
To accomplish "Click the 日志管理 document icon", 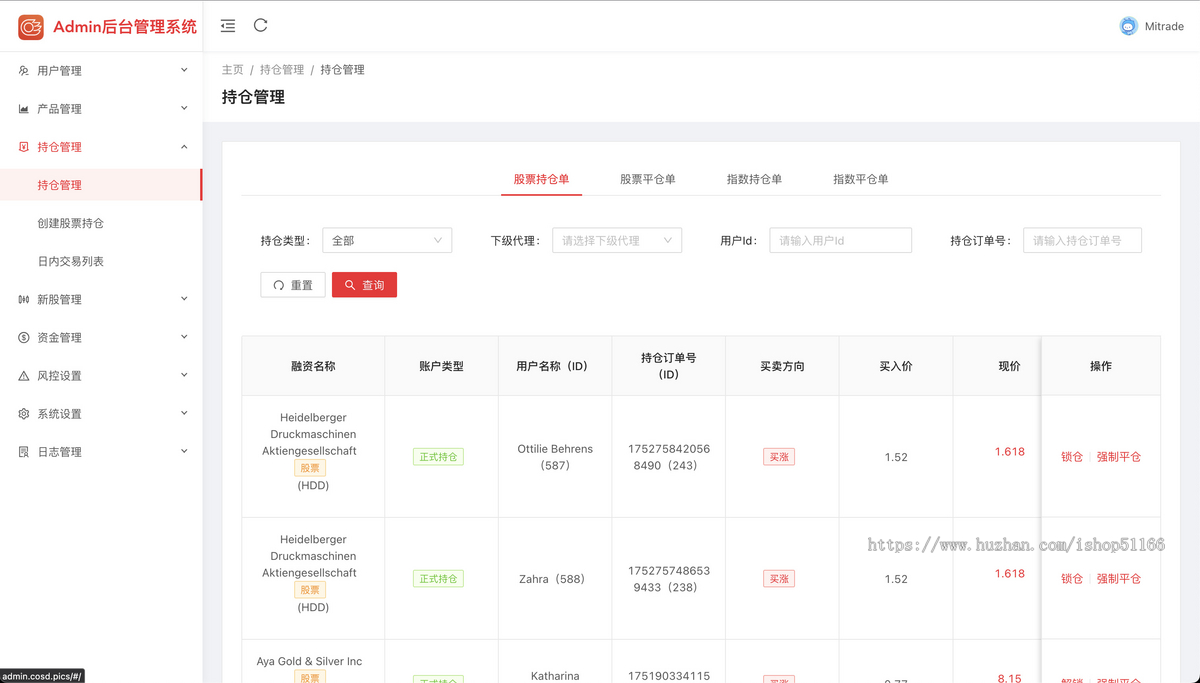I will [x=24, y=452].
